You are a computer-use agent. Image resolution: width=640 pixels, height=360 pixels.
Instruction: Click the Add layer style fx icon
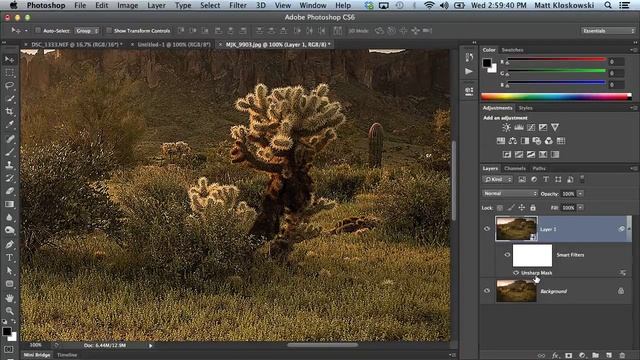(555, 356)
